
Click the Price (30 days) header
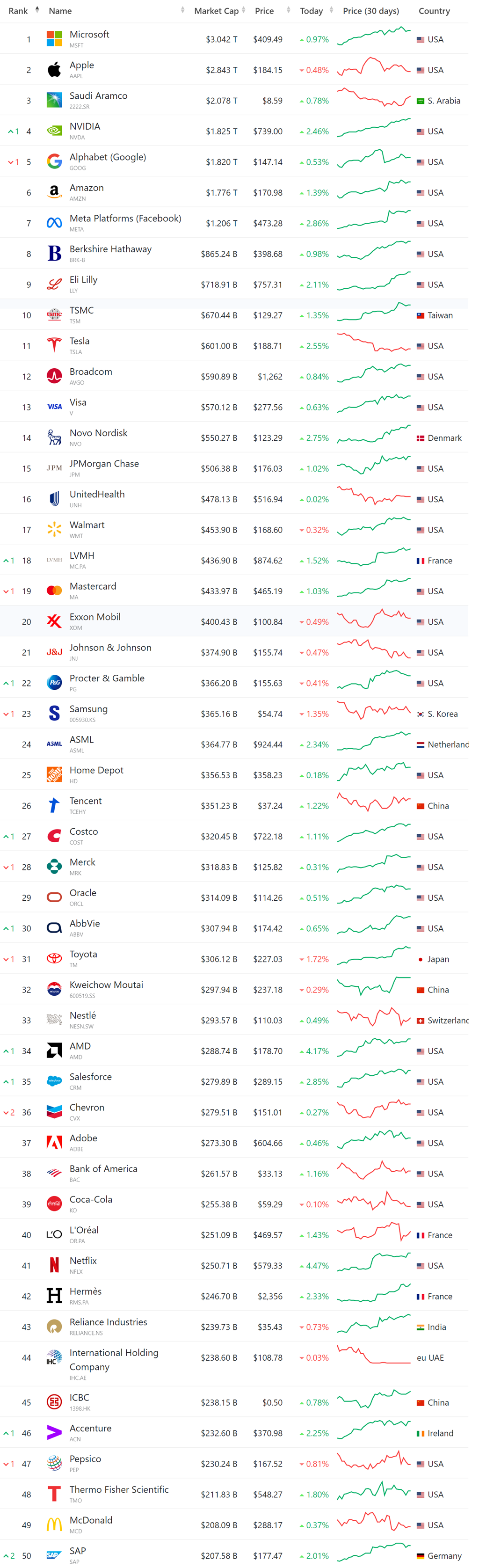(370, 11)
